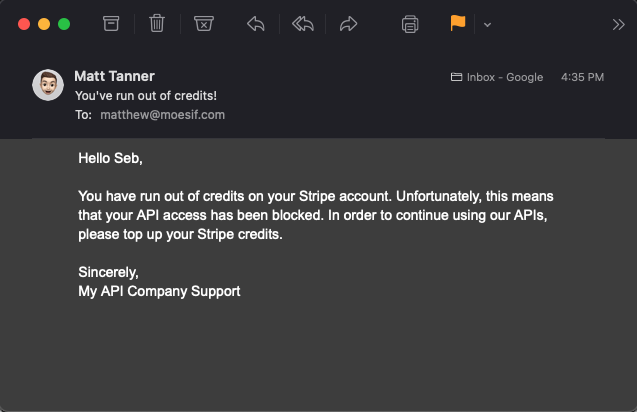637x412 pixels.
Task: Toggle the orange flag on this message
Action: (458, 23)
